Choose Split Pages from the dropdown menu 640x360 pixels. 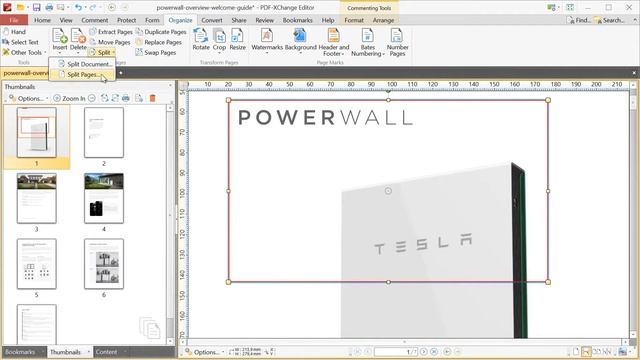click(82, 74)
